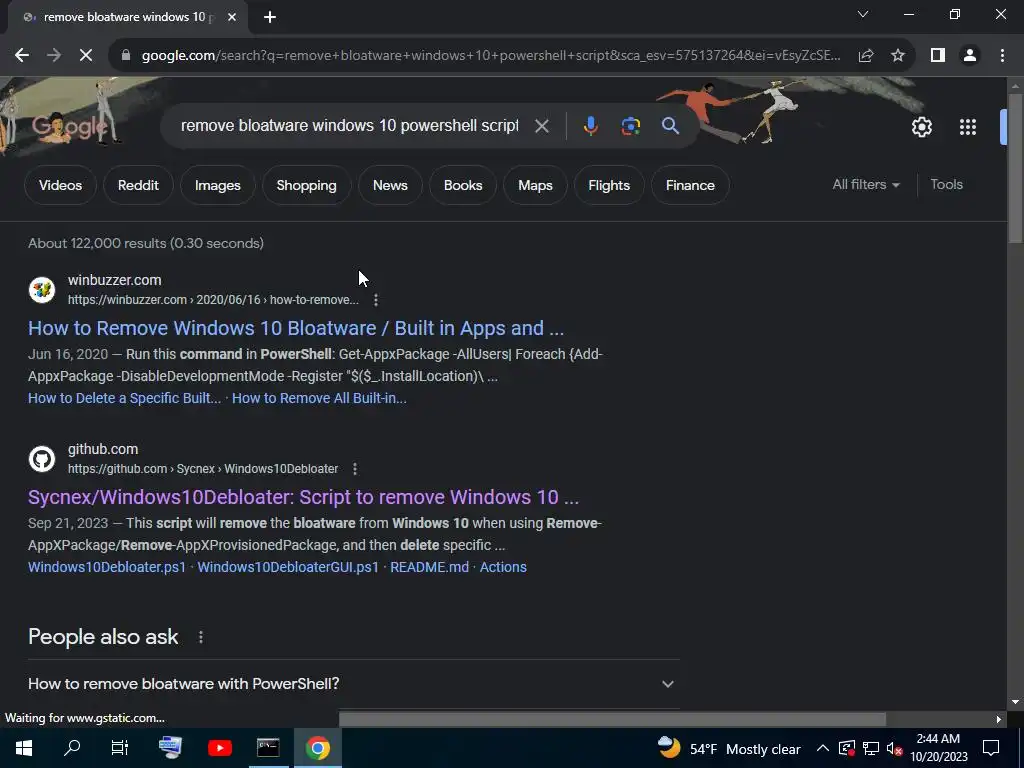1024x768 pixels.
Task: Open How to Remove All Built-in... sitelink
Action: pos(319,398)
